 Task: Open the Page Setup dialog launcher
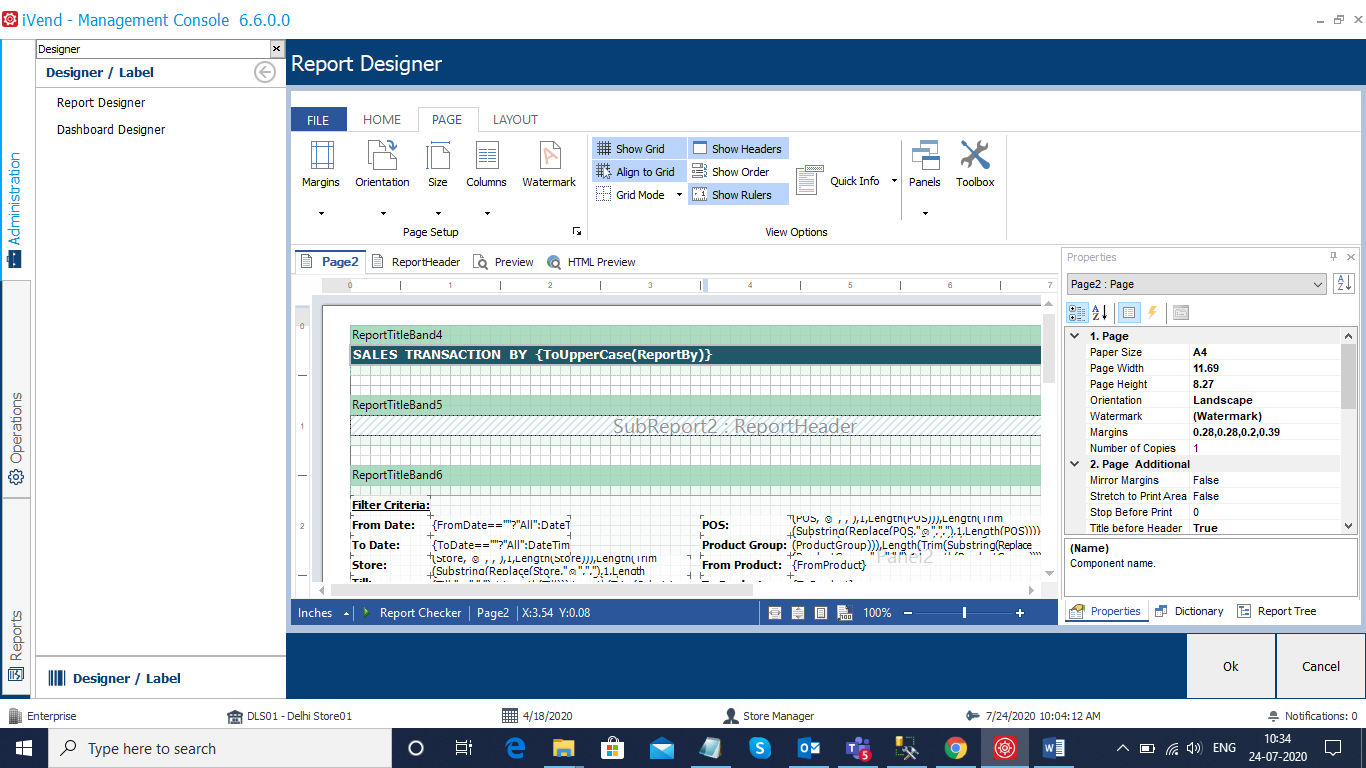point(577,232)
